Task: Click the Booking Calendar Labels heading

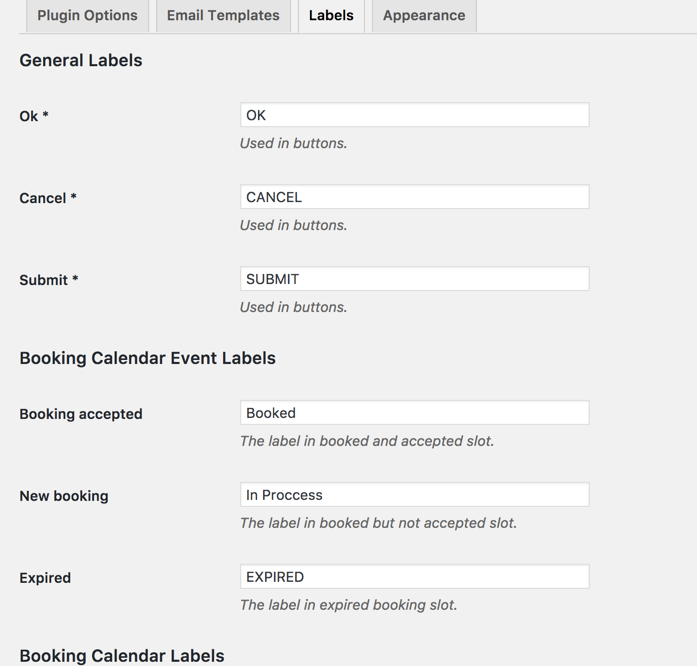Action: 122,656
